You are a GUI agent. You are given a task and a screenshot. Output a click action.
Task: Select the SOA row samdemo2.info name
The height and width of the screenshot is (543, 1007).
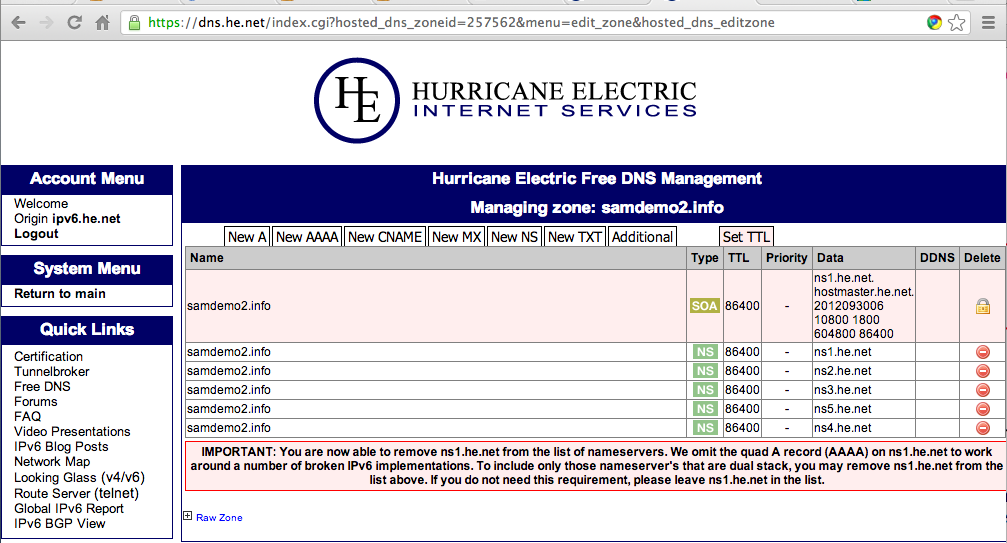(229, 306)
